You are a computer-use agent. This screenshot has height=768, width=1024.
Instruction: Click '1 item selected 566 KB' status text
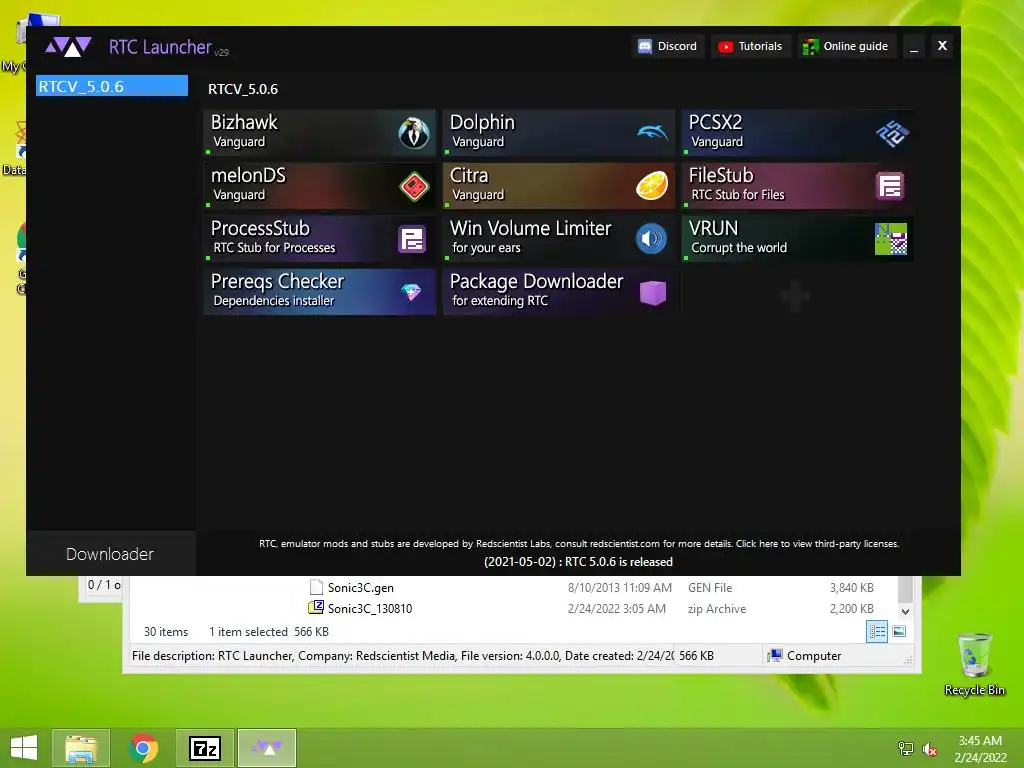[x=268, y=632]
